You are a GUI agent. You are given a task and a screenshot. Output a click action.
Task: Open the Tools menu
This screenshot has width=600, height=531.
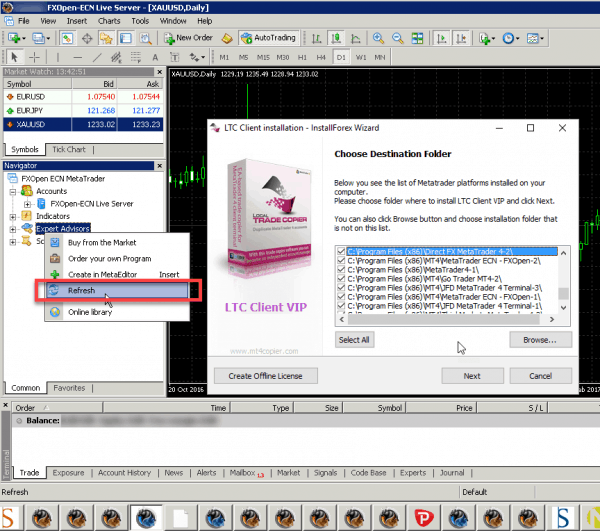(x=140, y=21)
